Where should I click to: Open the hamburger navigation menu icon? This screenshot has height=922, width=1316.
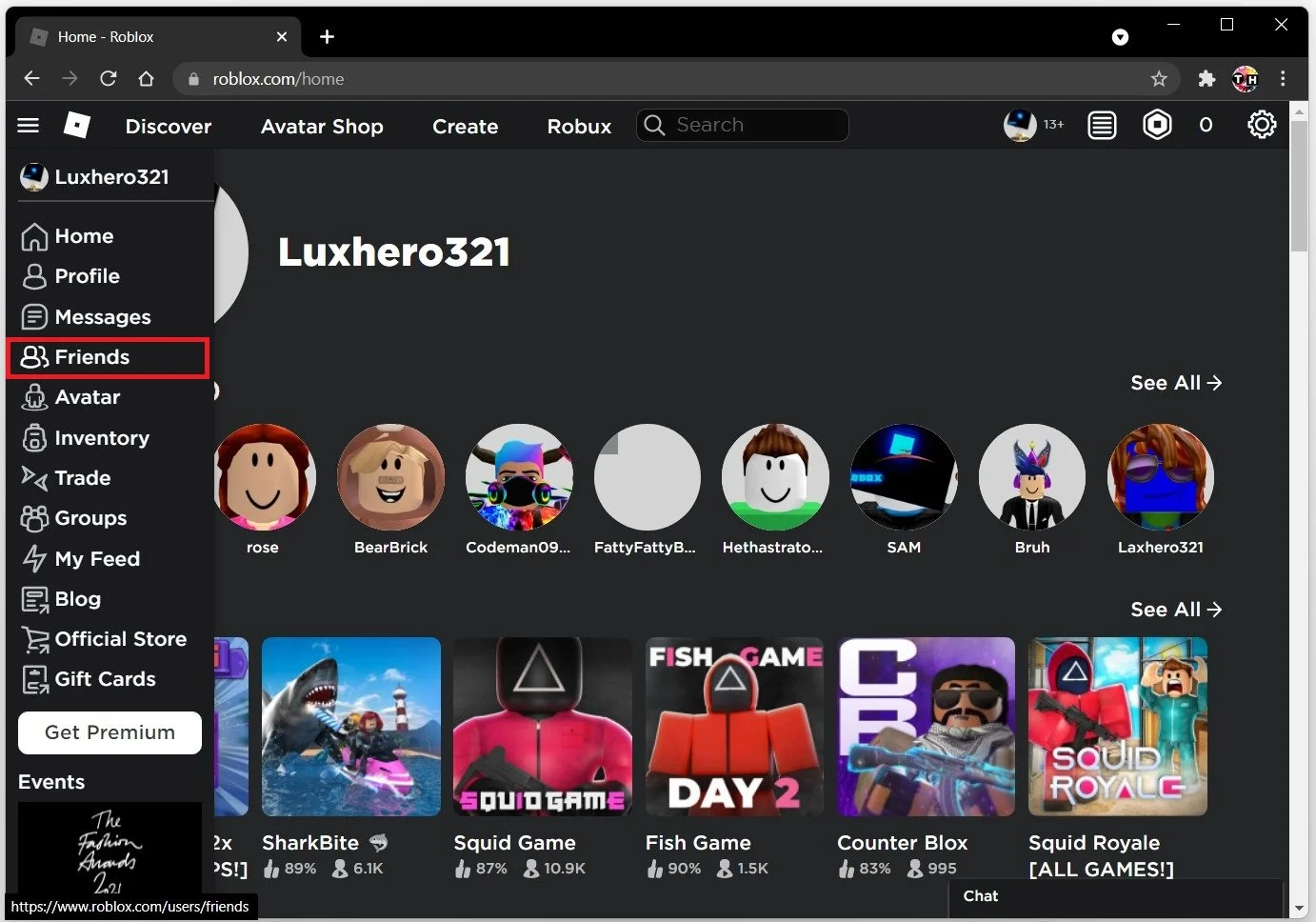click(x=29, y=125)
